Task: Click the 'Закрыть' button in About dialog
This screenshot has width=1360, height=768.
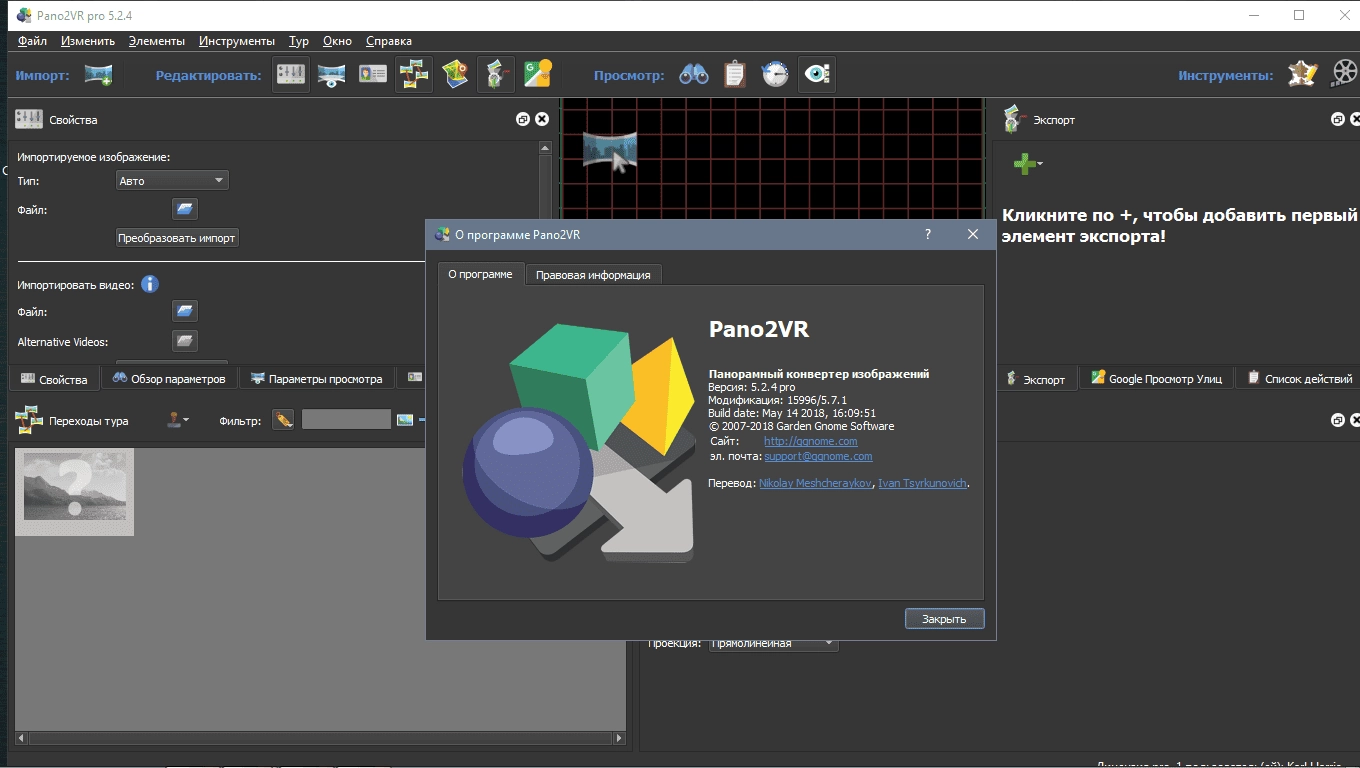Action: point(944,619)
